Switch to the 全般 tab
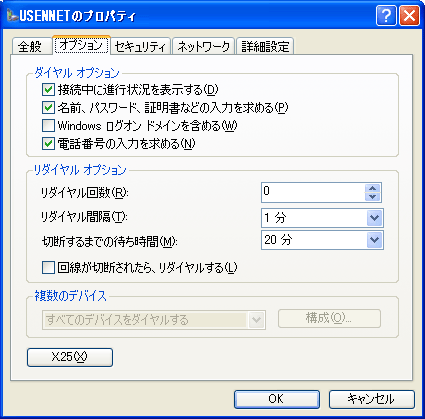 tap(30, 46)
